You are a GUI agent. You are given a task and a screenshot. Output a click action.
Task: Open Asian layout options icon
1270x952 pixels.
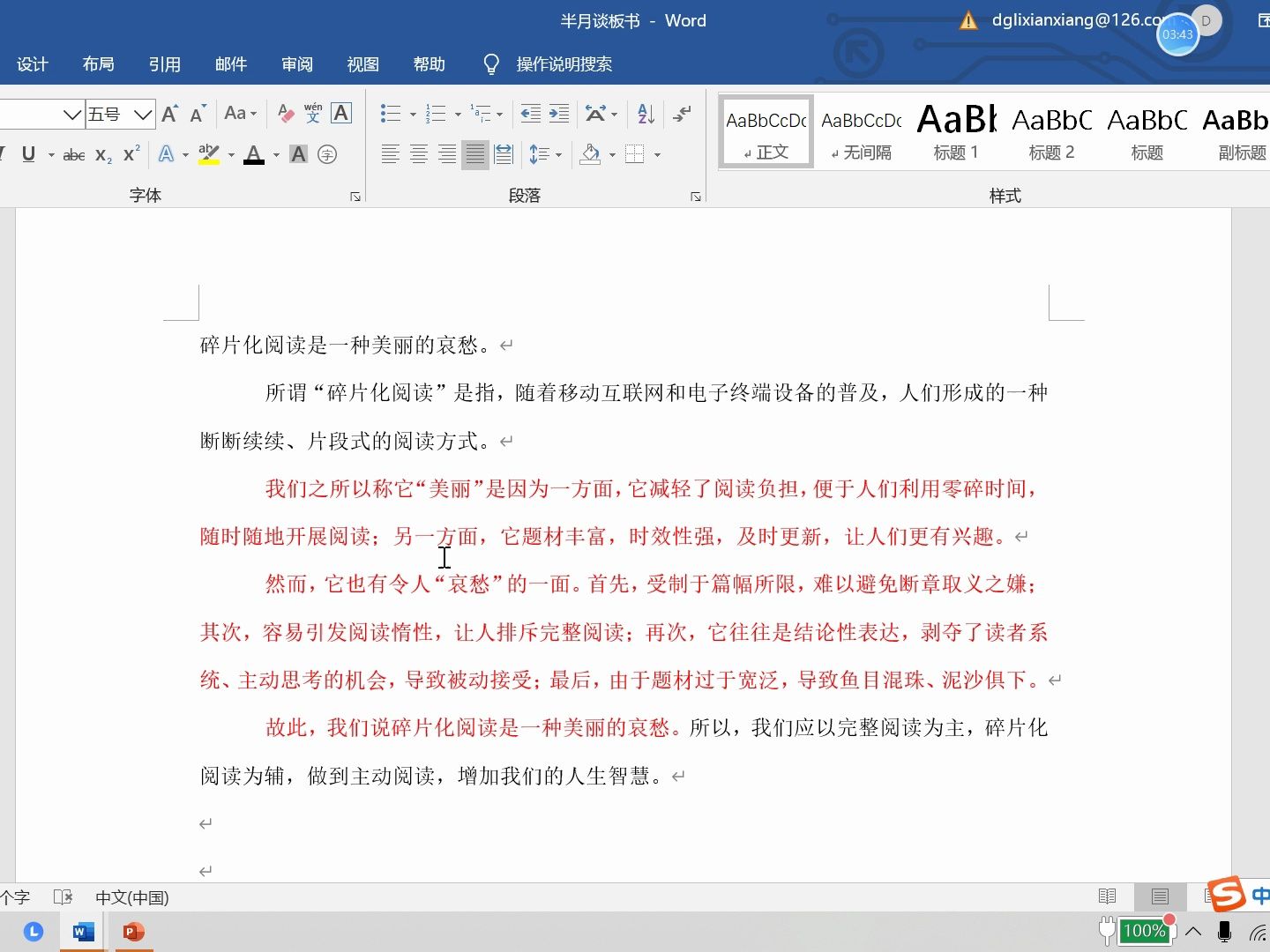[x=596, y=114]
